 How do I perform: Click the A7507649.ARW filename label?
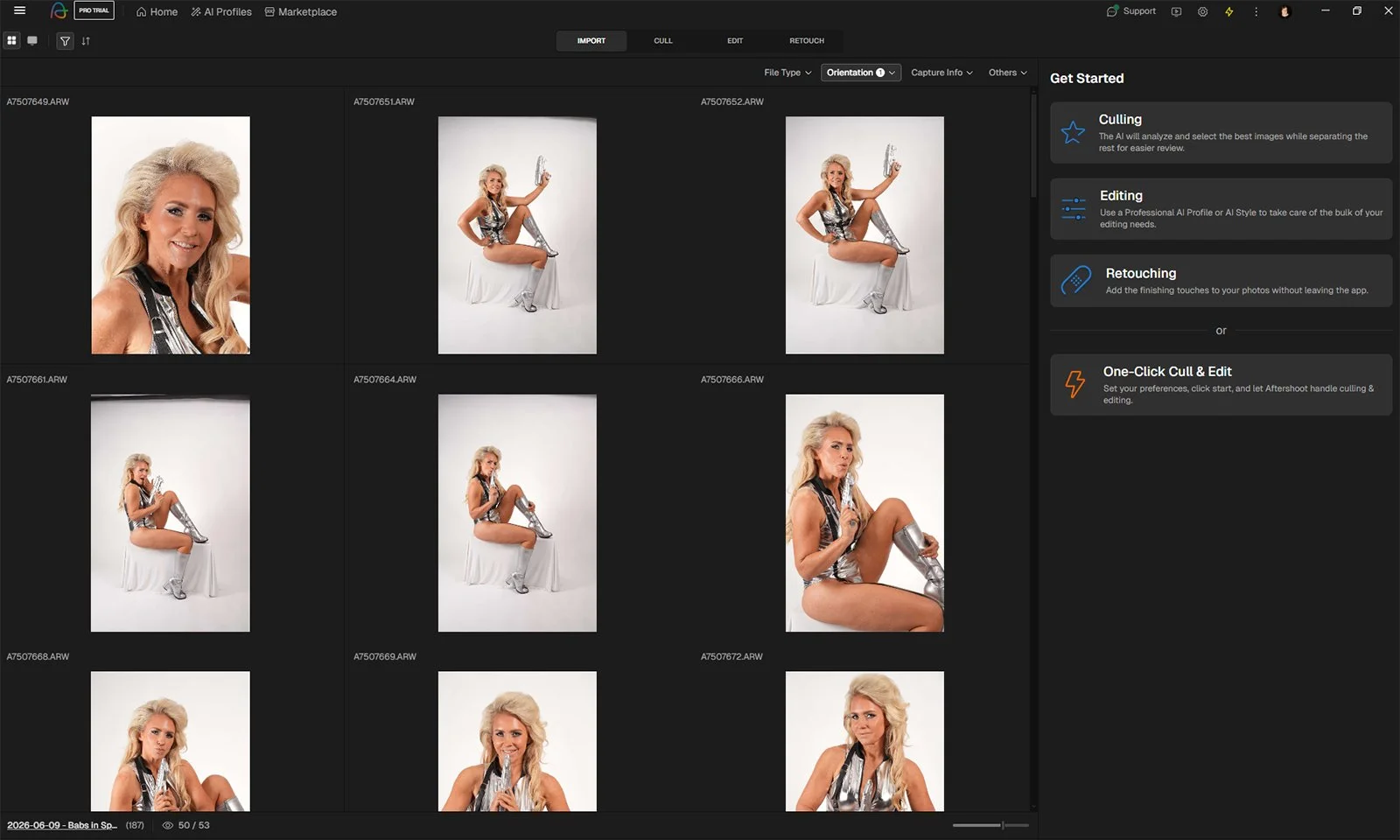38,101
